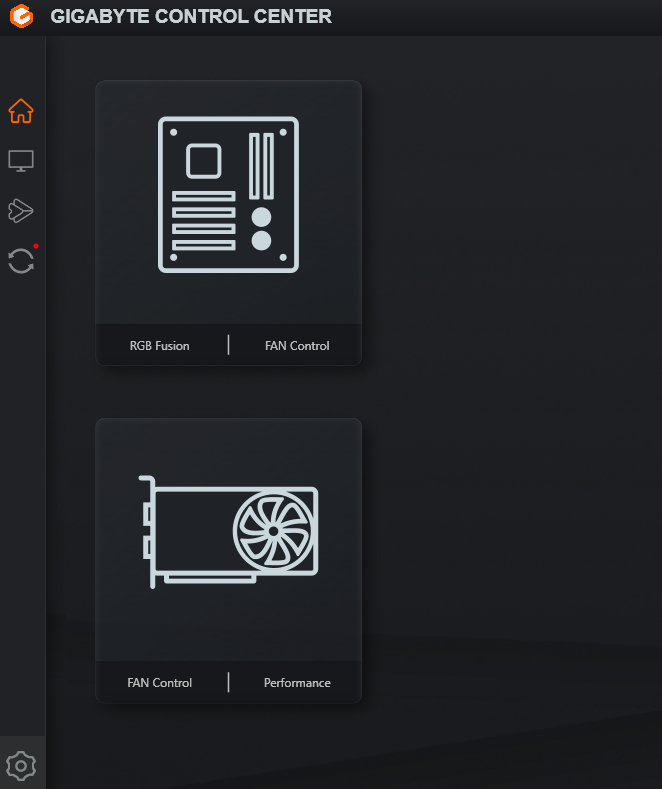Click the GIGABYTE CONTROL CENTER title text

point(191,16)
